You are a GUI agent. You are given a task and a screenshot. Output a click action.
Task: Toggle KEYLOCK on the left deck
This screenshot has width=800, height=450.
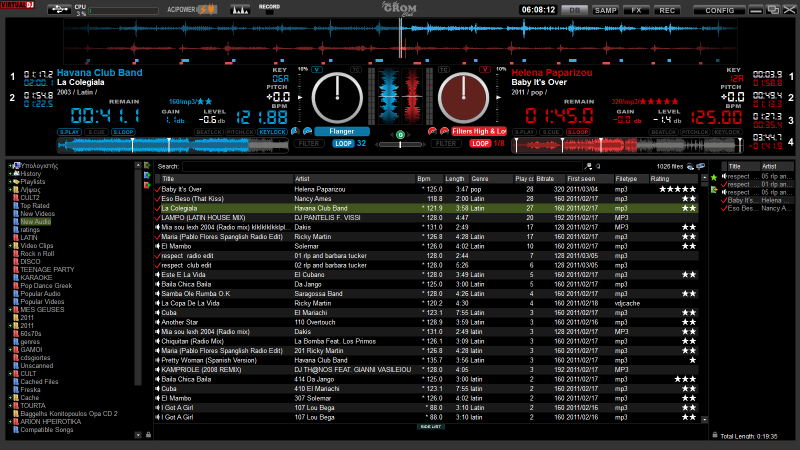272,132
